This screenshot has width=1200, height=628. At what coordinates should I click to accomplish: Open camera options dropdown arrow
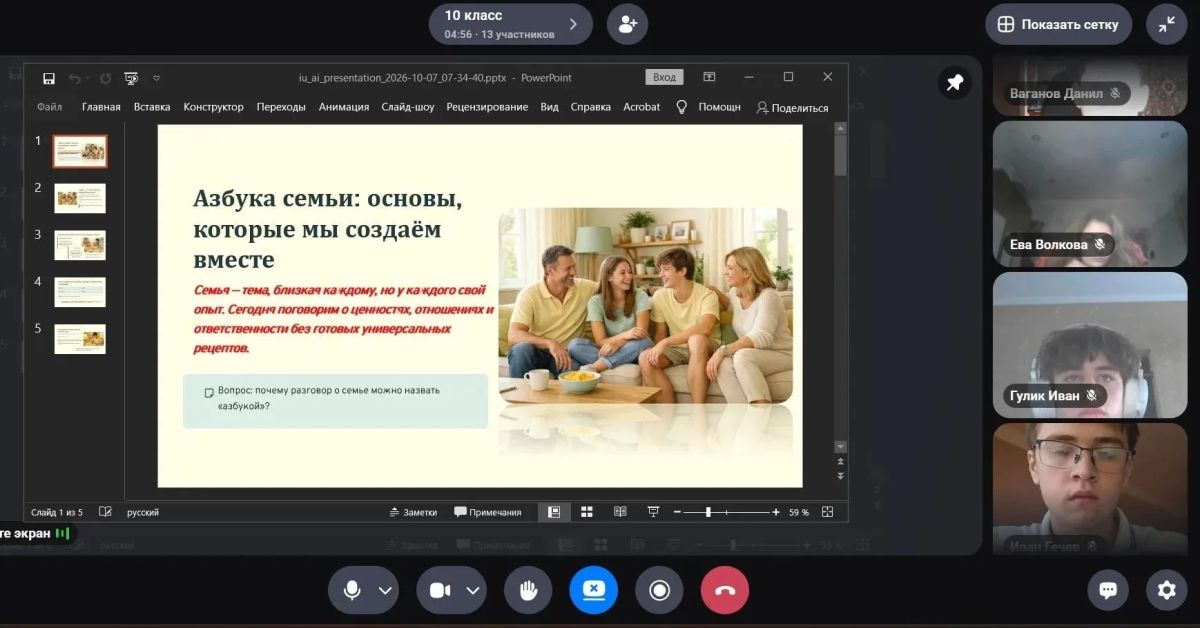(x=473, y=590)
